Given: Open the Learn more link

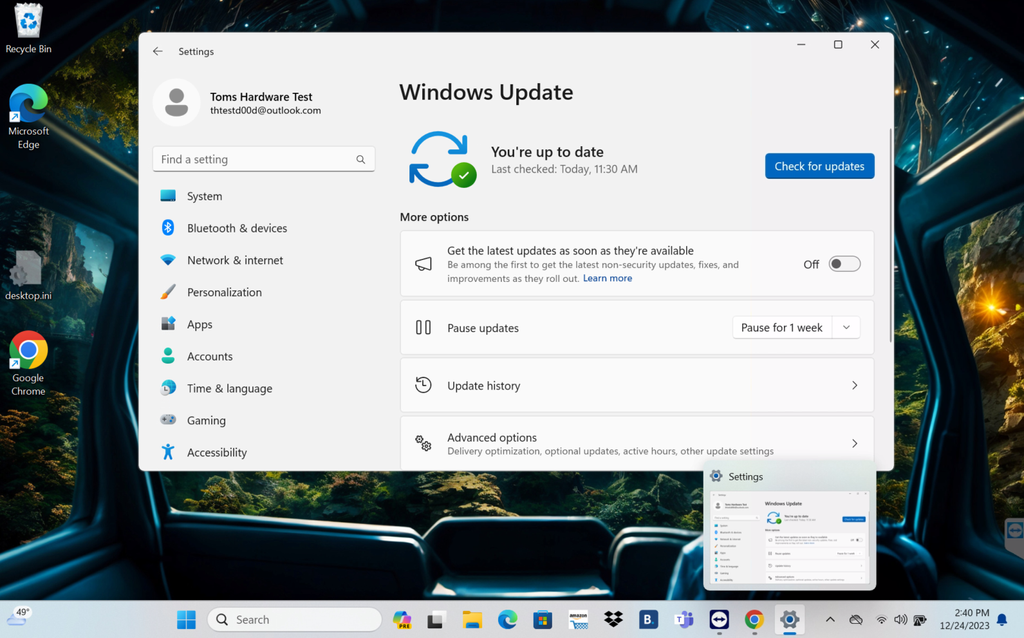Looking at the screenshot, I should pos(607,277).
